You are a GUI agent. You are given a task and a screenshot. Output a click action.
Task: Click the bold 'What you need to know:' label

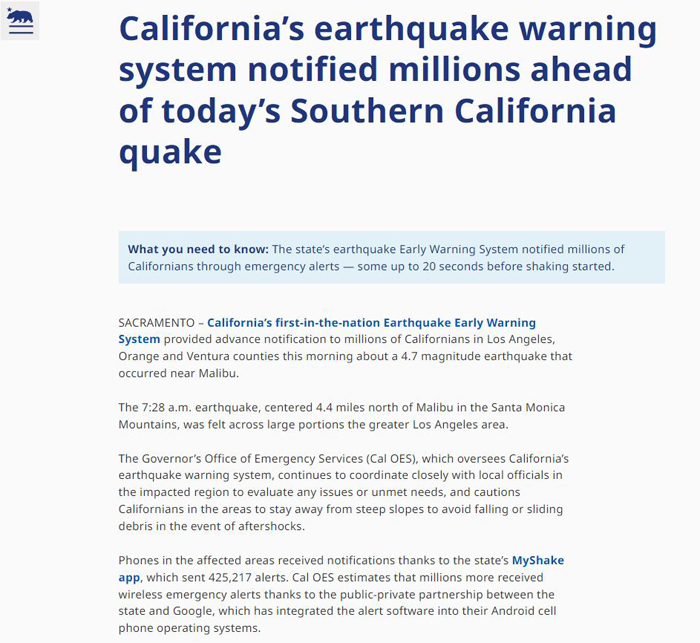tap(198, 249)
